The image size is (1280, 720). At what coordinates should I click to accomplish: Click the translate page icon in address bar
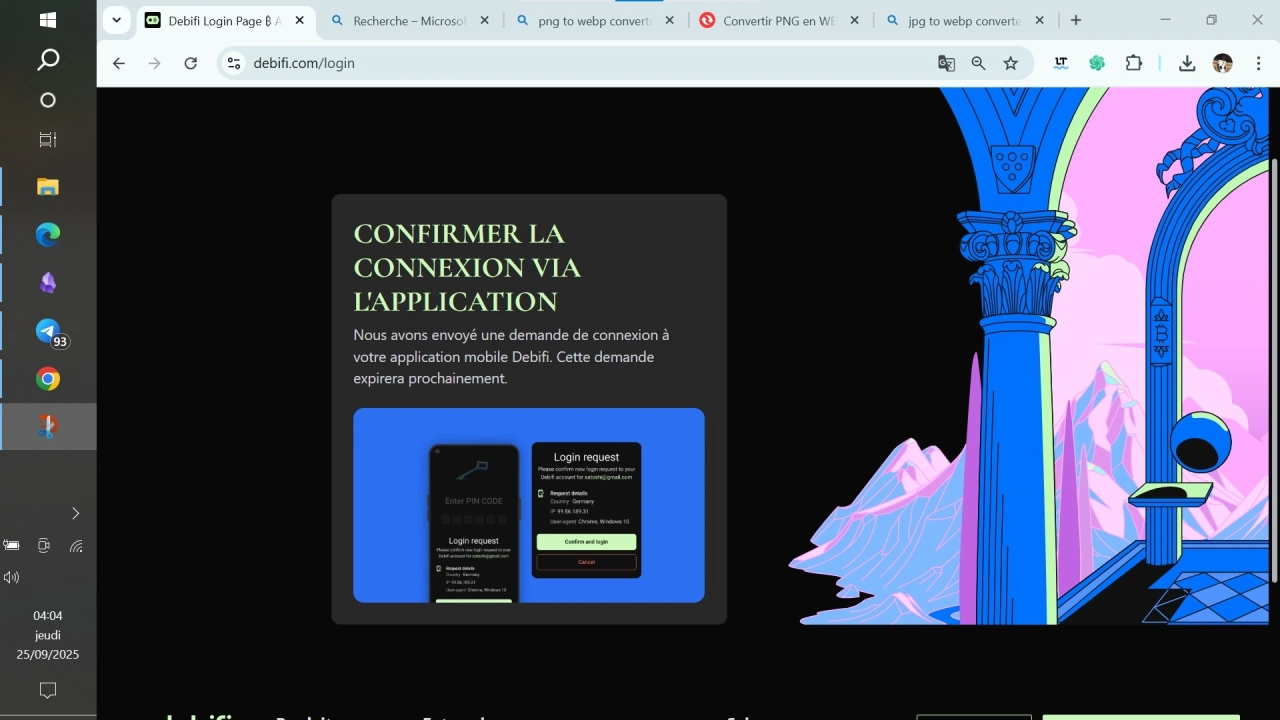coord(946,63)
